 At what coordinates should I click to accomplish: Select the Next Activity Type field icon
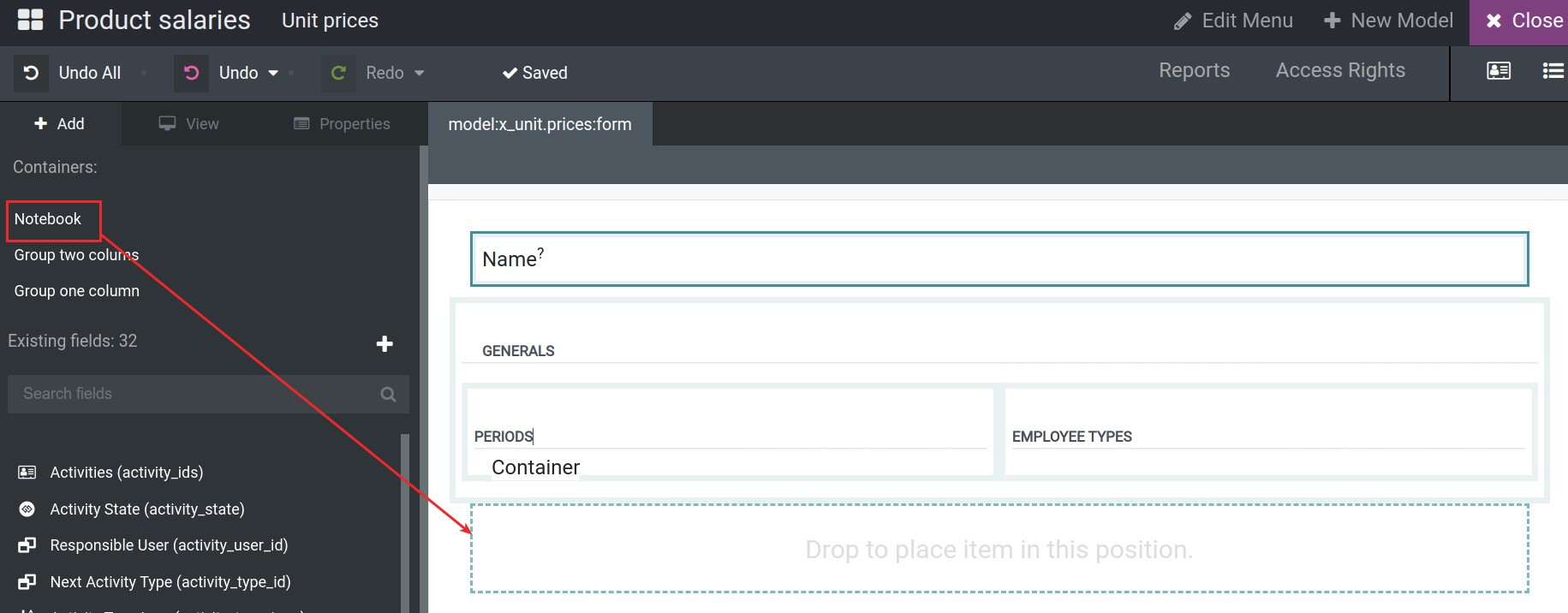tap(27, 582)
